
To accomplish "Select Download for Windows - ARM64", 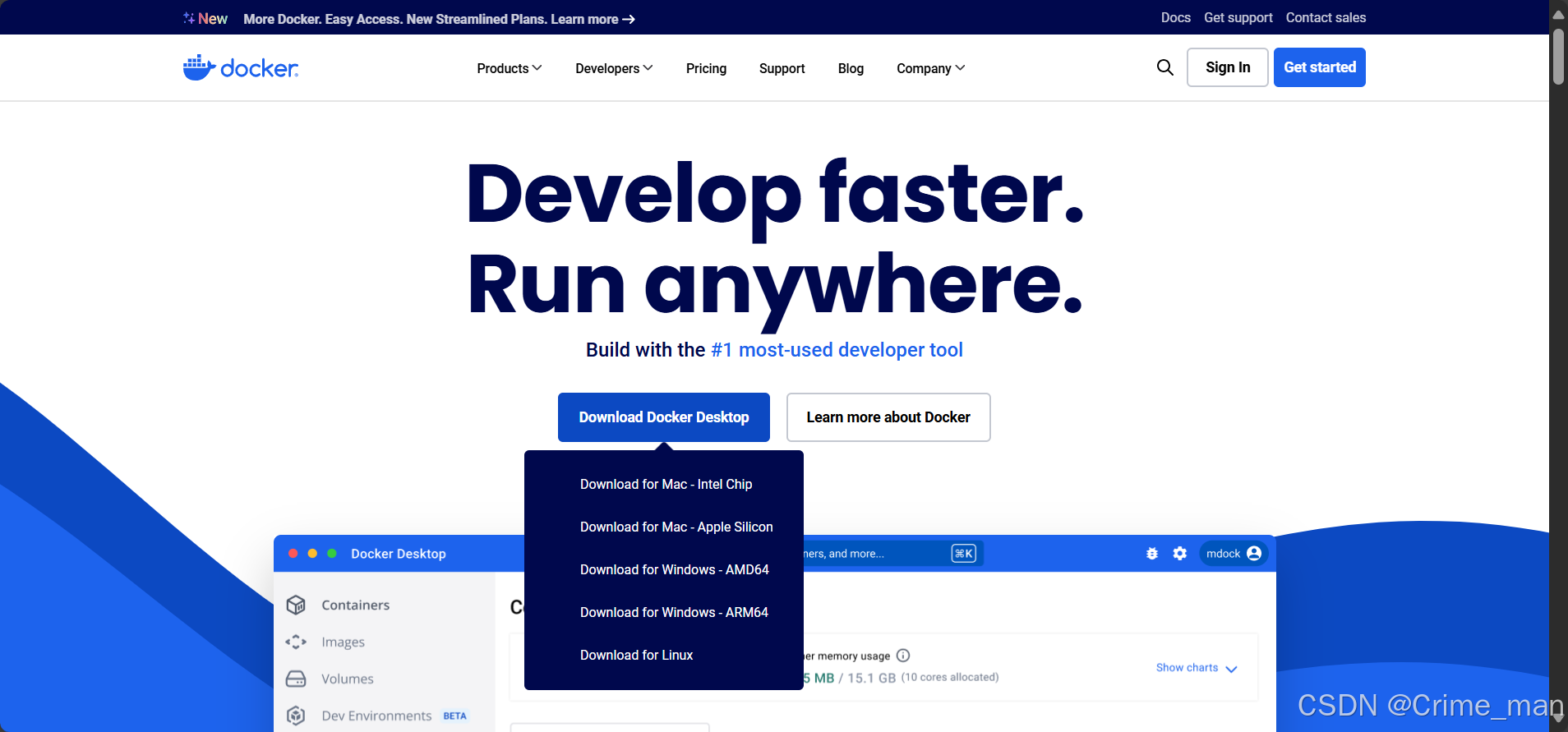I will 674,612.
